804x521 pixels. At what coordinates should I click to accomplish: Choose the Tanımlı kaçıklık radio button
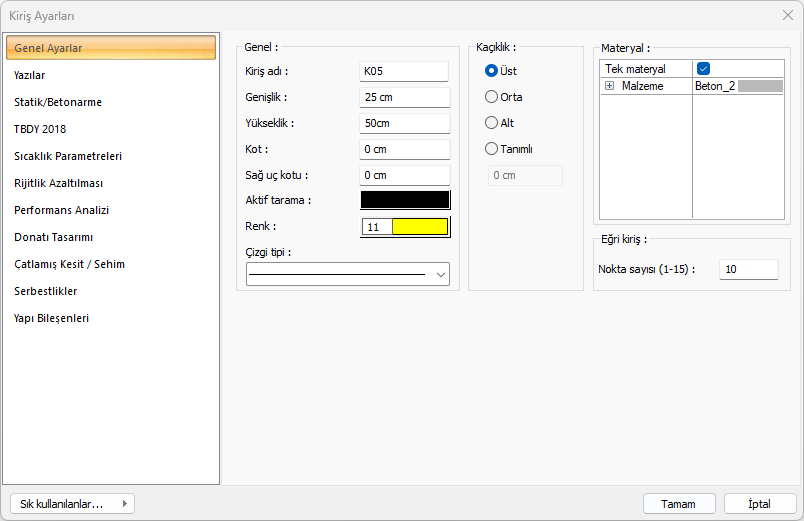pyautogui.click(x=491, y=149)
